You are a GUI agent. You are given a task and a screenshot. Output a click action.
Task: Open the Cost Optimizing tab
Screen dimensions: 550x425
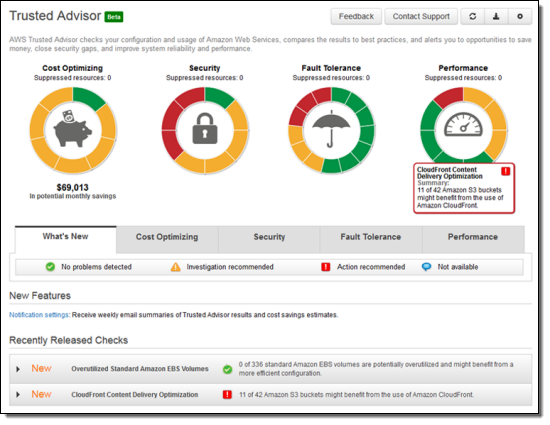[167, 237]
